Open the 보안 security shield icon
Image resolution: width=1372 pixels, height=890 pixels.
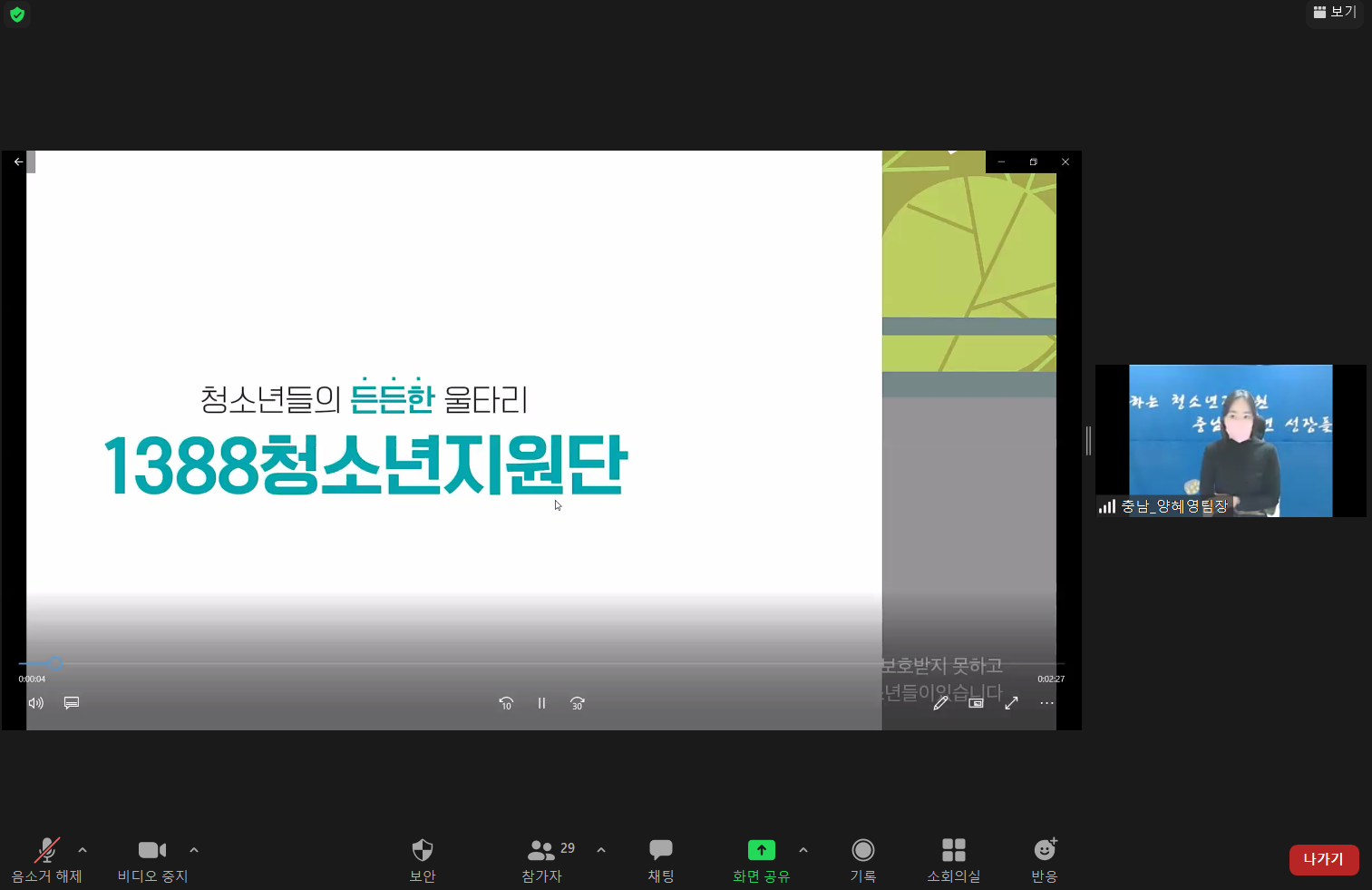tap(423, 859)
